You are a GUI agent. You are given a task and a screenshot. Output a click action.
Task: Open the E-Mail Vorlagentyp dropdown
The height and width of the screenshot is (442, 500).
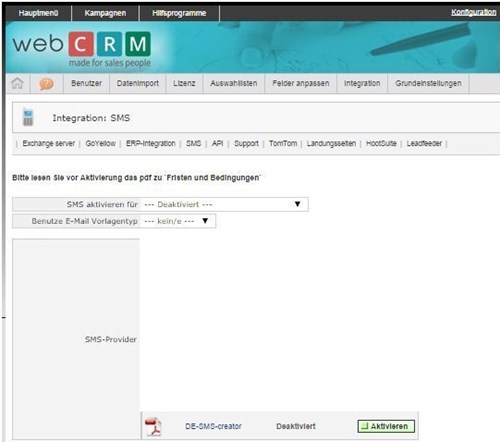tap(178, 221)
